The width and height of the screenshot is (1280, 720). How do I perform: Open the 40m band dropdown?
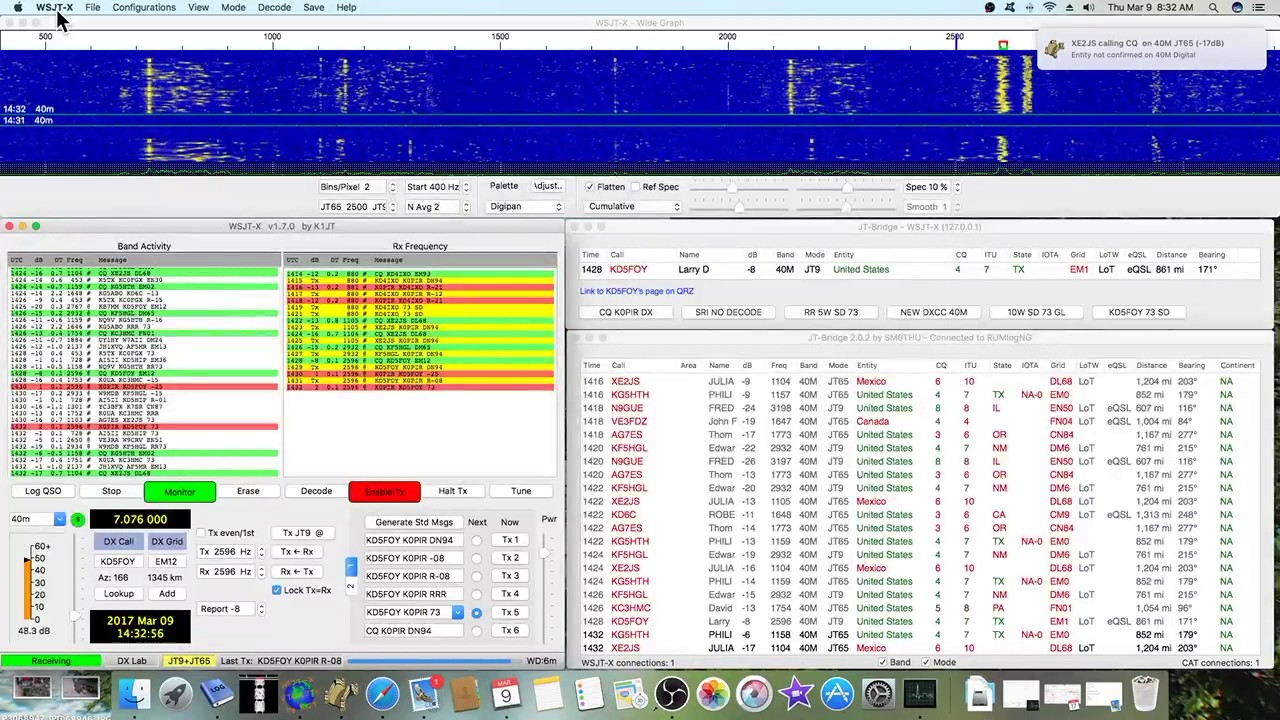[37, 519]
